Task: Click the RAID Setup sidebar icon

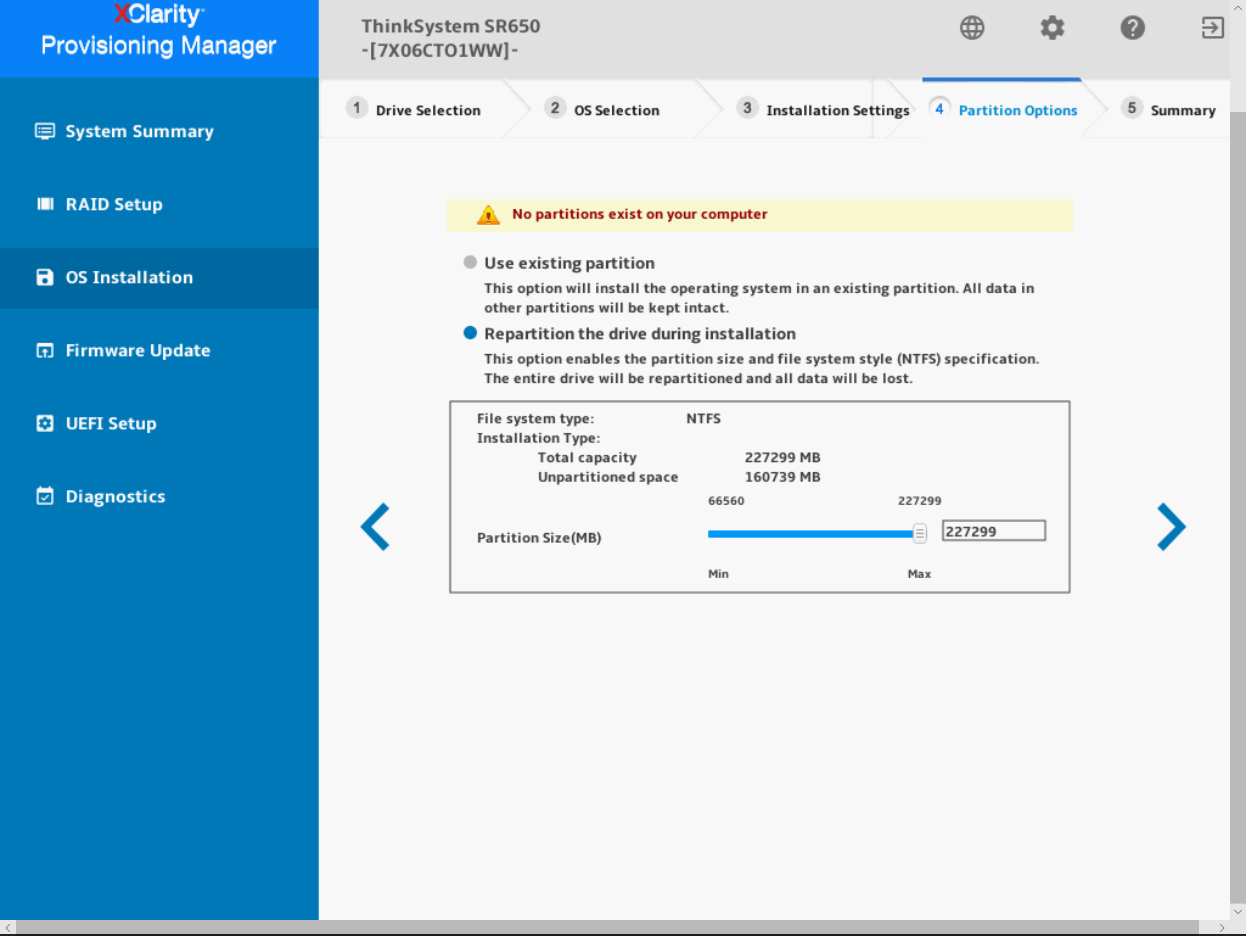Action: [44, 204]
